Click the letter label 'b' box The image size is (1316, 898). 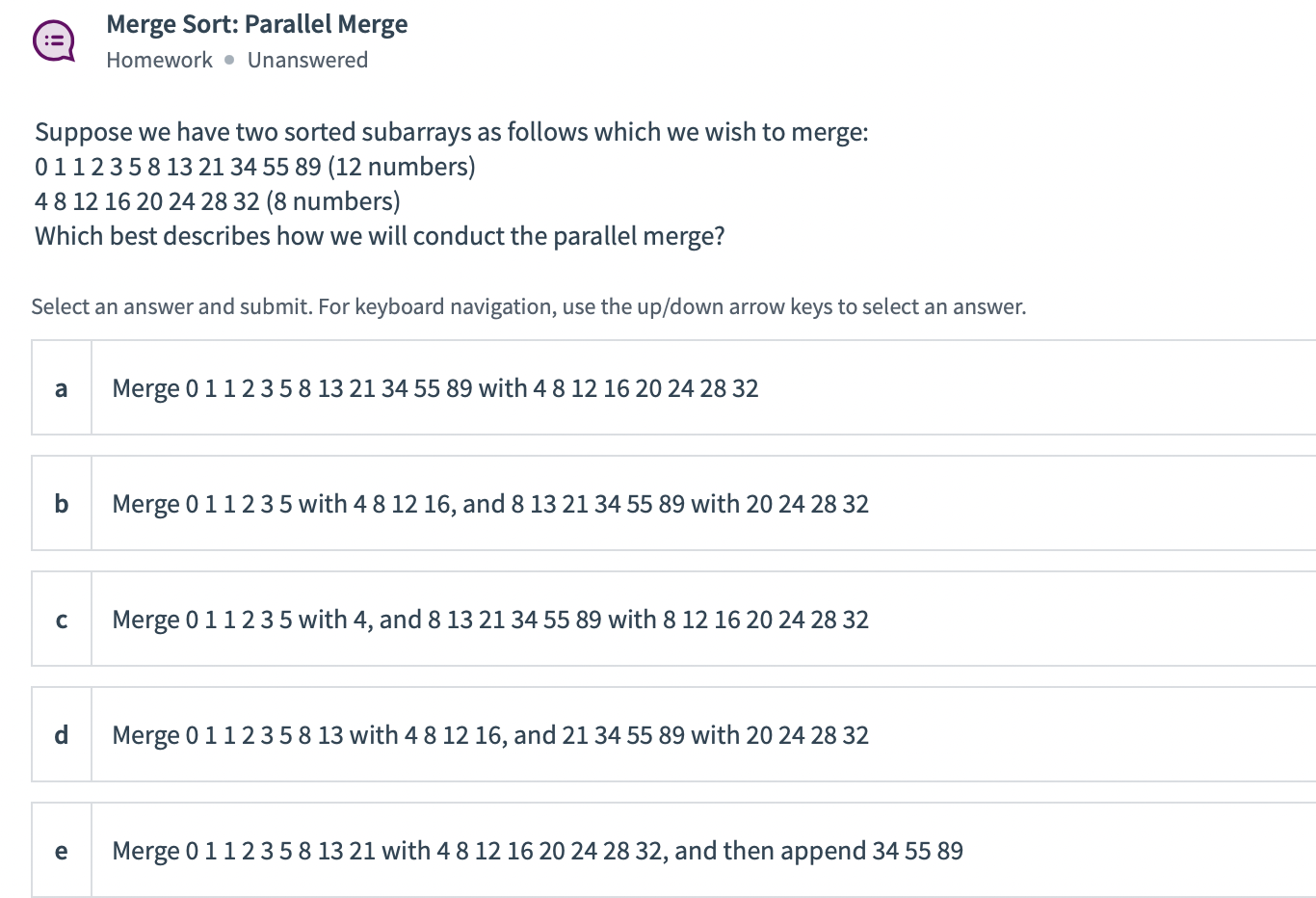pyautogui.click(x=61, y=503)
